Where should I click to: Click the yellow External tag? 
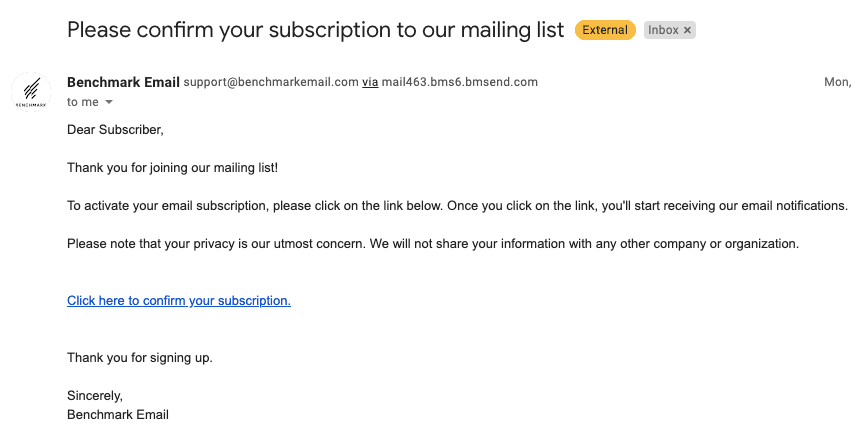tap(605, 30)
